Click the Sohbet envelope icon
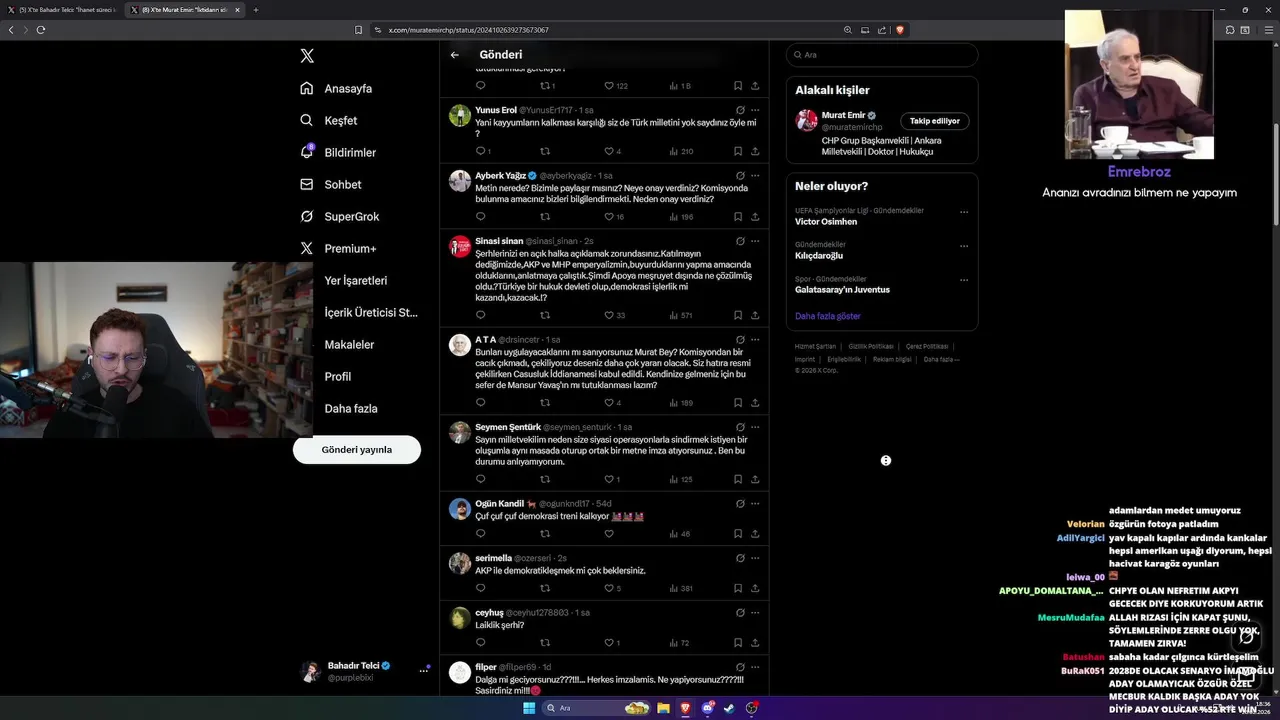The height and width of the screenshot is (720, 1280). (307, 184)
